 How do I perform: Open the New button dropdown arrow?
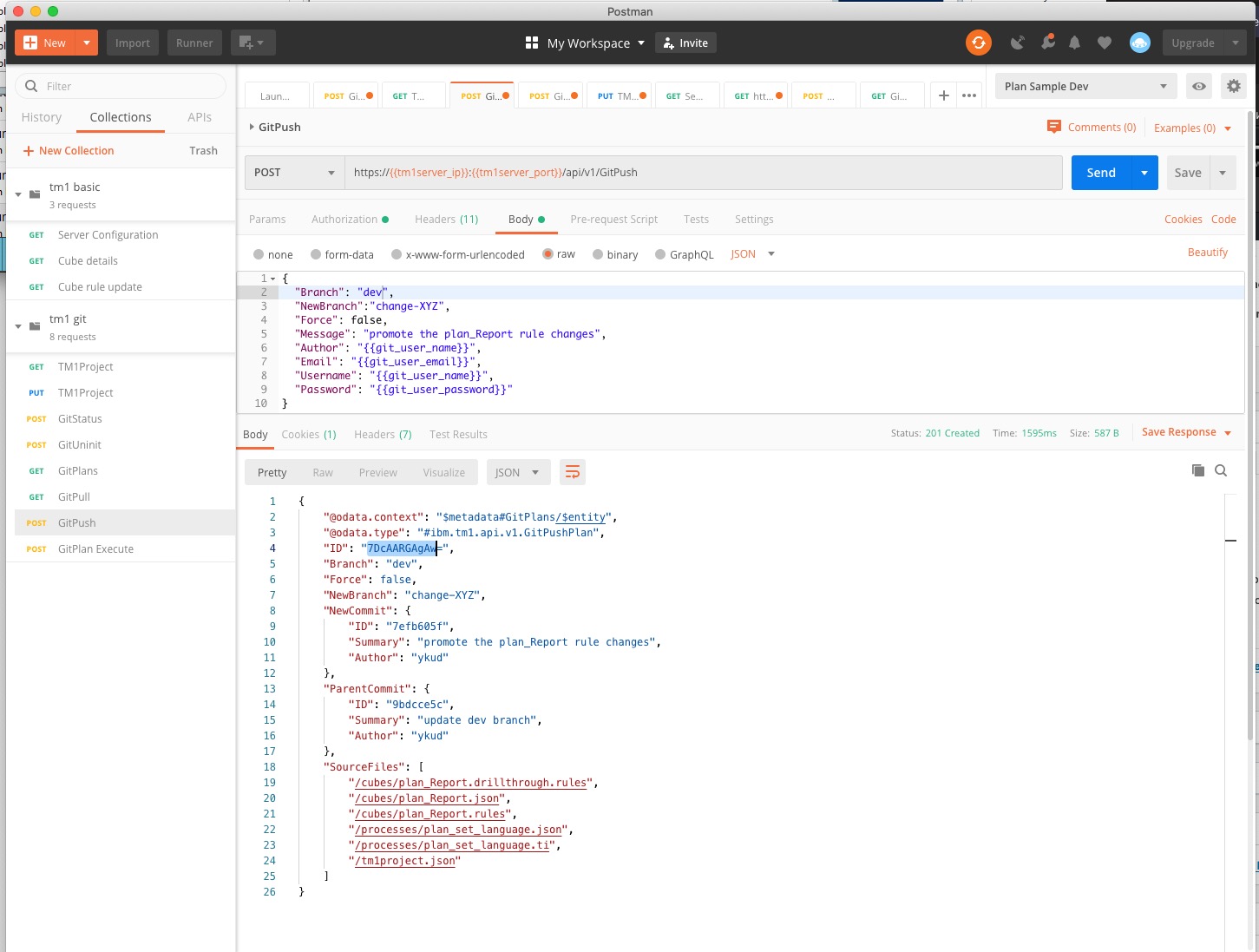[87, 43]
